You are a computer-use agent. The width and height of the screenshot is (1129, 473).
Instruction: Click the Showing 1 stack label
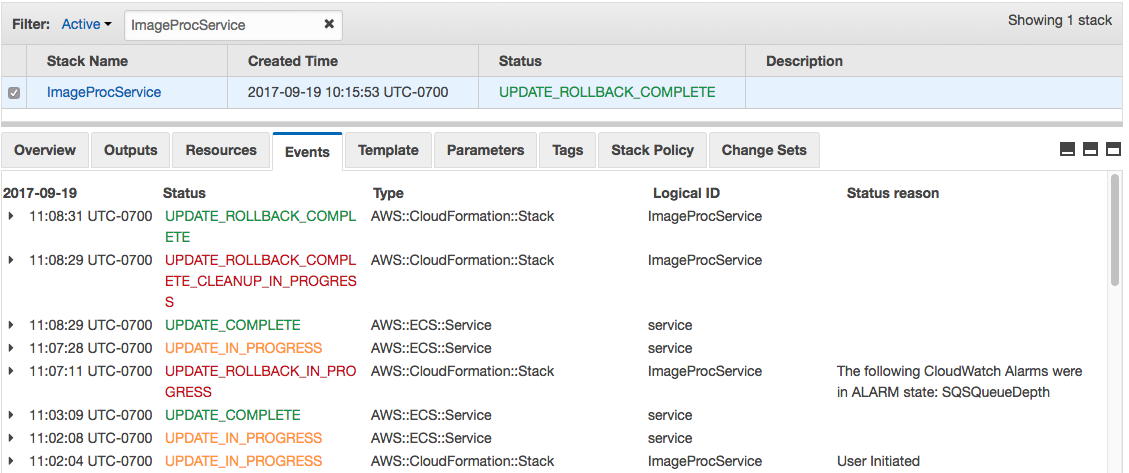1060,20
